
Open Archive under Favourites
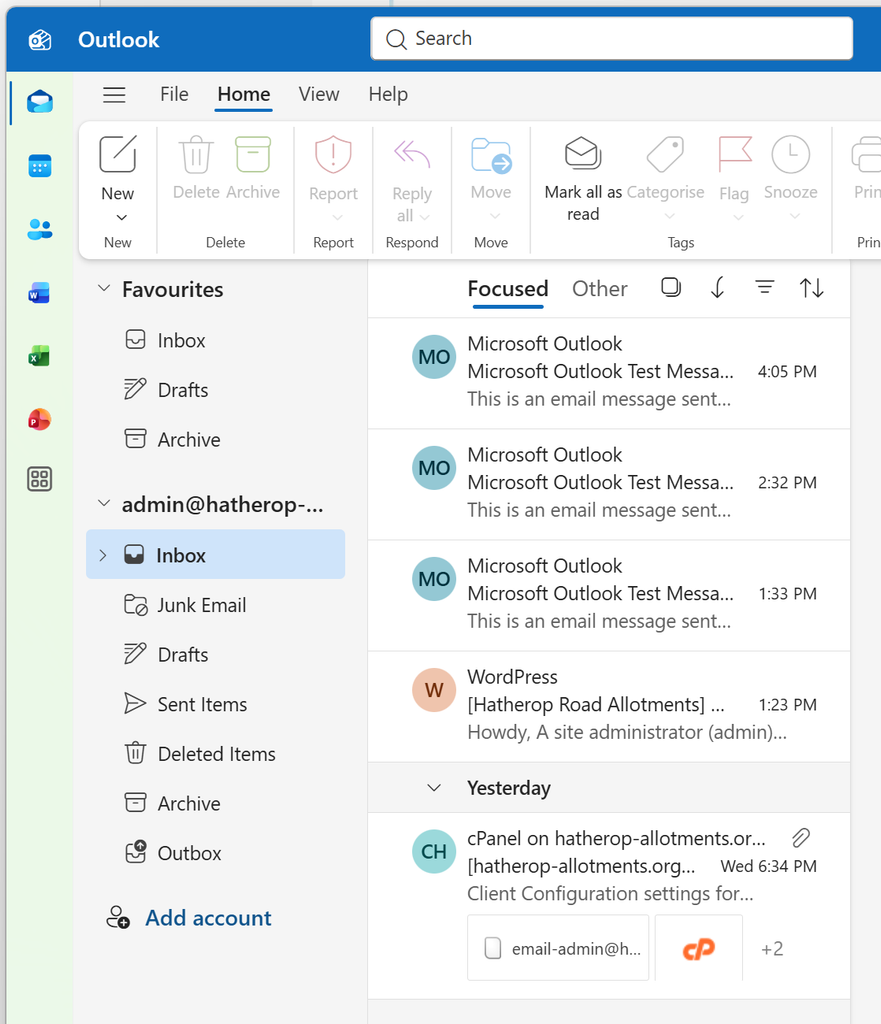216,440
